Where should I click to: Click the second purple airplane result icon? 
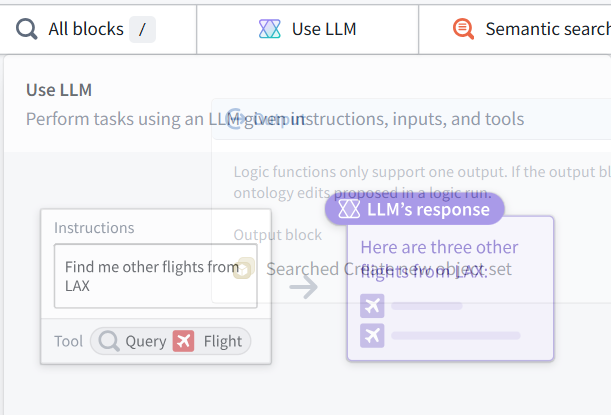coord(372,336)
